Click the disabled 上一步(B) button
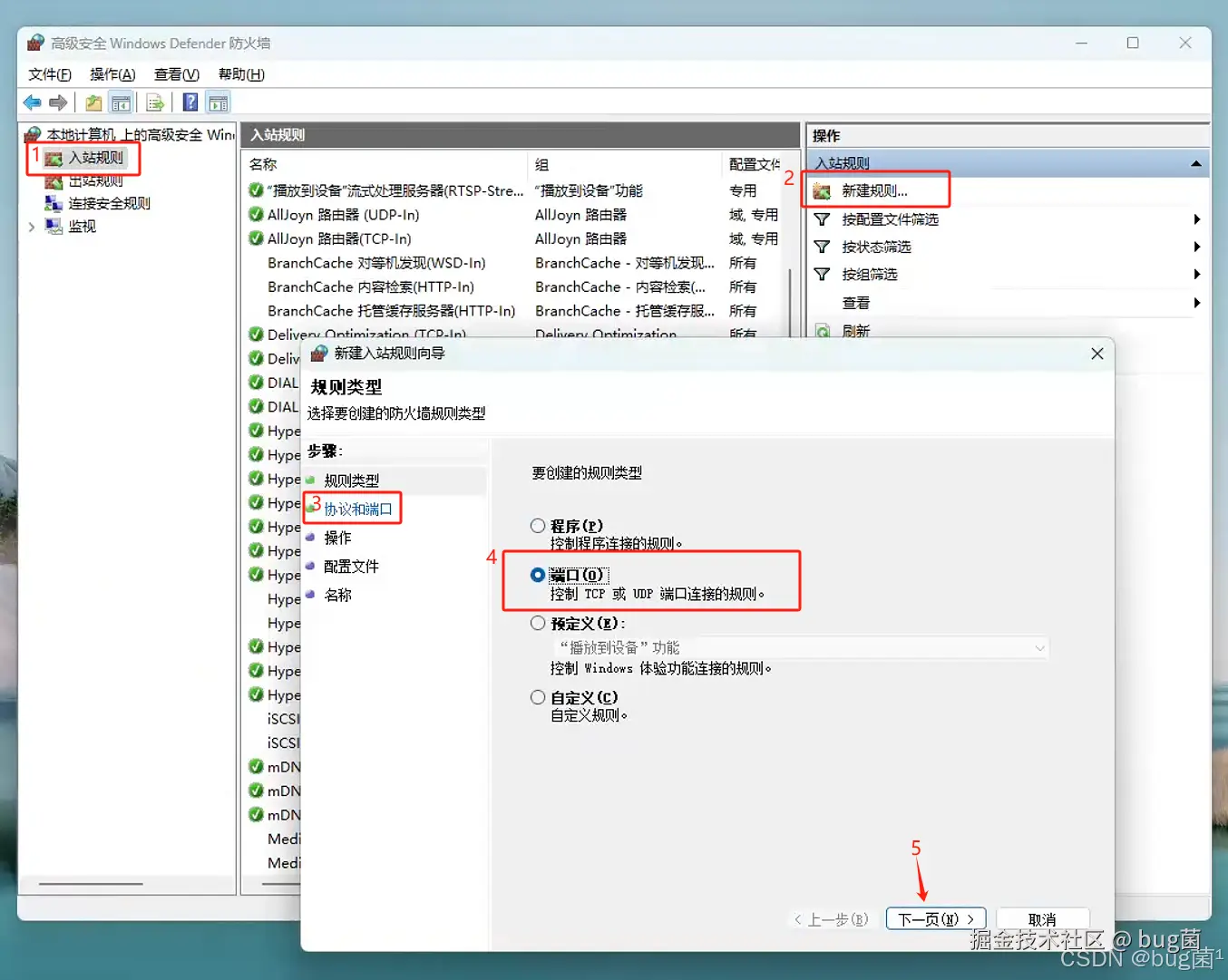Image resolution: width=1228 pixels, height=980 pixels. point(831,919)
